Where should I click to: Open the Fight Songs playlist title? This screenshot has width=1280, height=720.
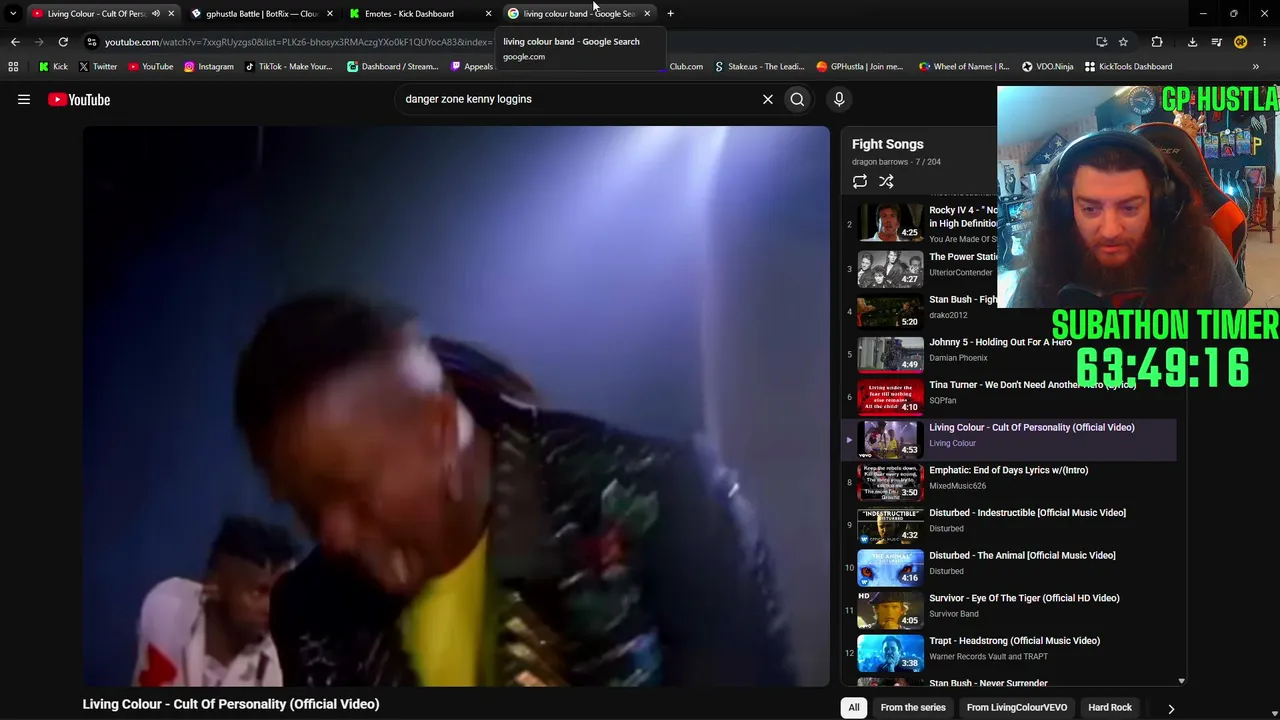click(888, 144)
